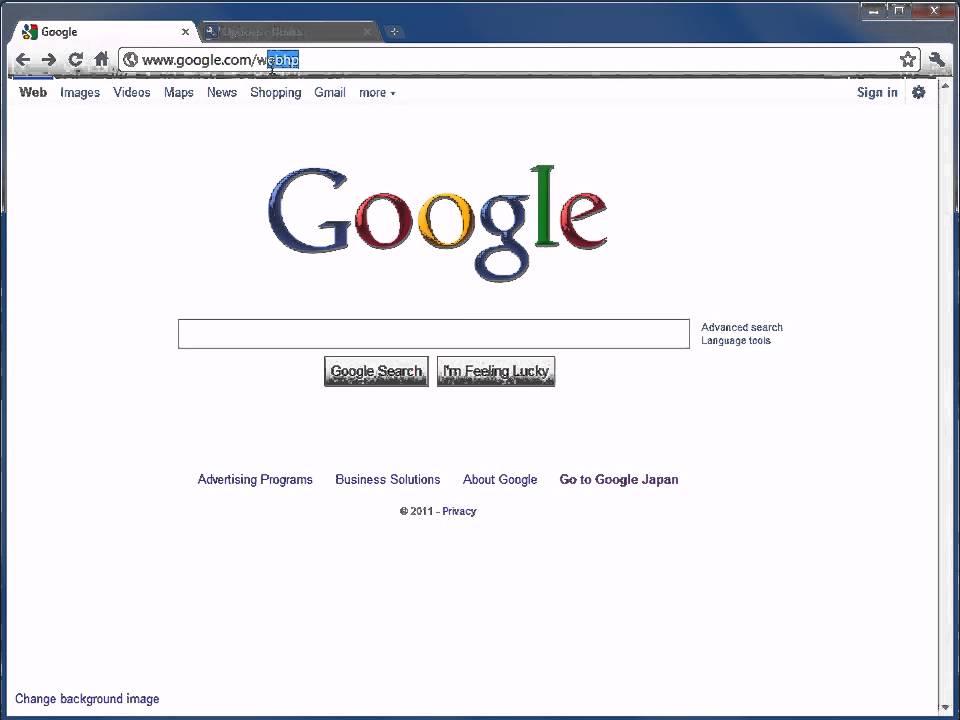This screenshot has height=720, width=960.
Task: Reload the page with the refresh icon
Action: click(75, 59)
